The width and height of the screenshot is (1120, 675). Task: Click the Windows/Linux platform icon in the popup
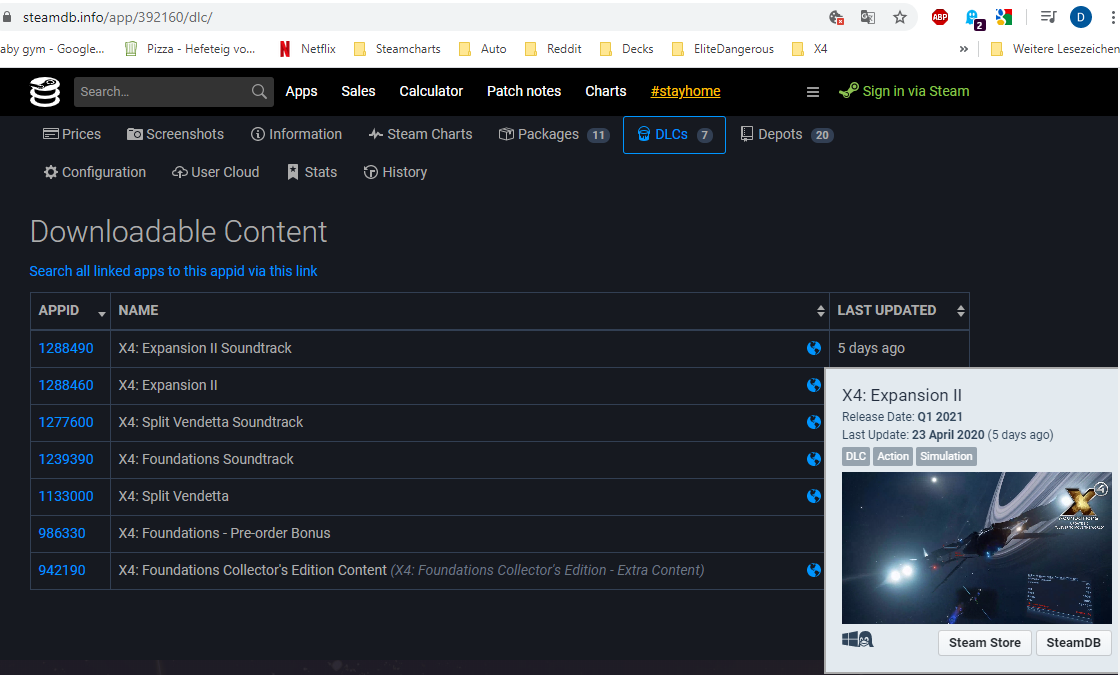tap(857, 639)
